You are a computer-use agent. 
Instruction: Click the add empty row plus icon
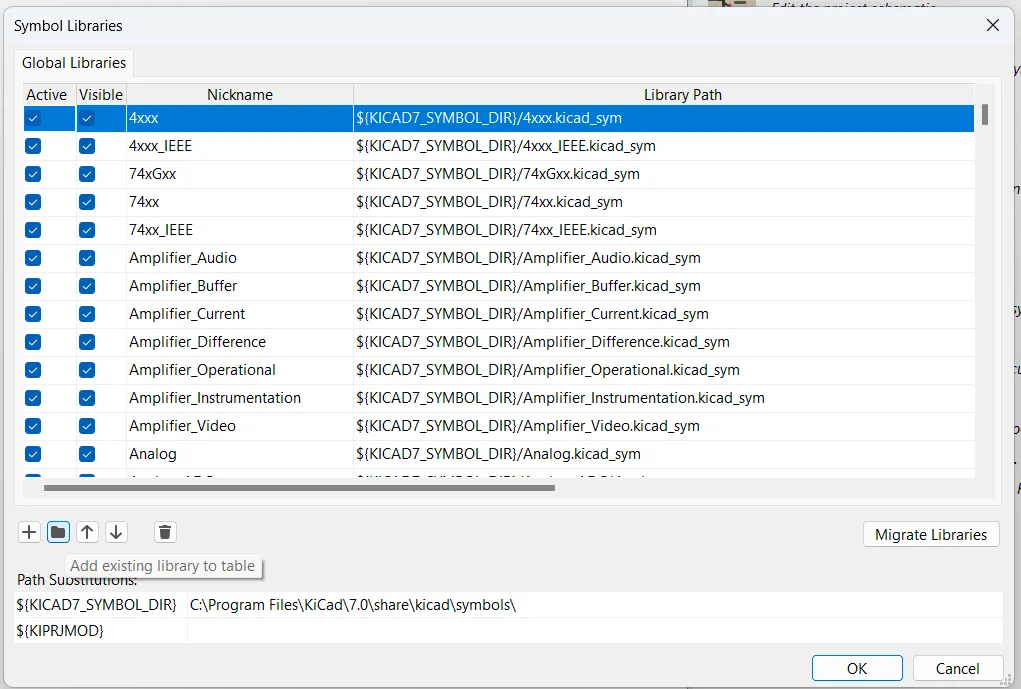(29, 532)
